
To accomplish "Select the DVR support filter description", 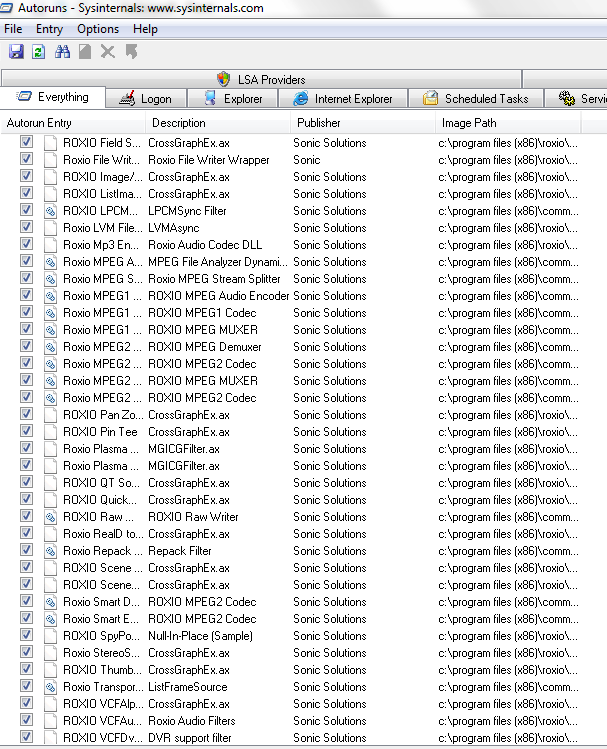I will tap(190, 738).
